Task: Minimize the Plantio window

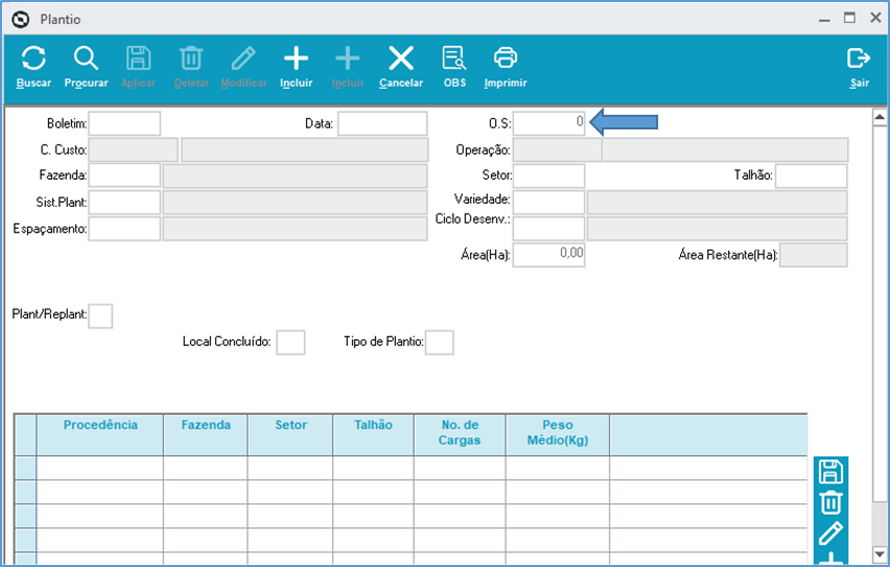Action: click(x=824, y=19)
